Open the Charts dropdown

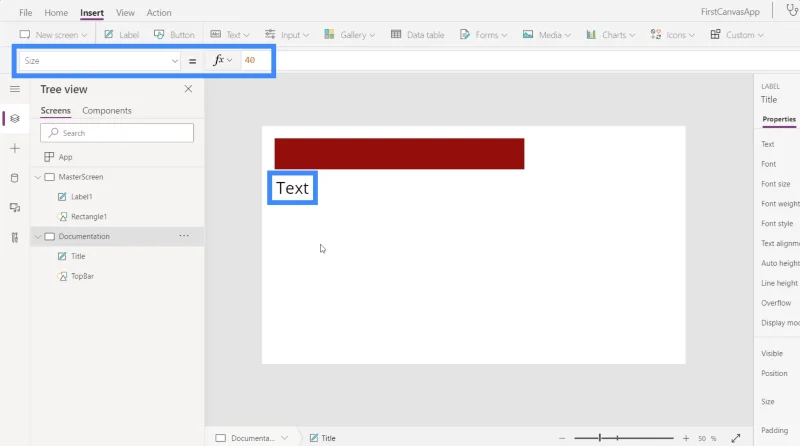(x=610, y=35)
